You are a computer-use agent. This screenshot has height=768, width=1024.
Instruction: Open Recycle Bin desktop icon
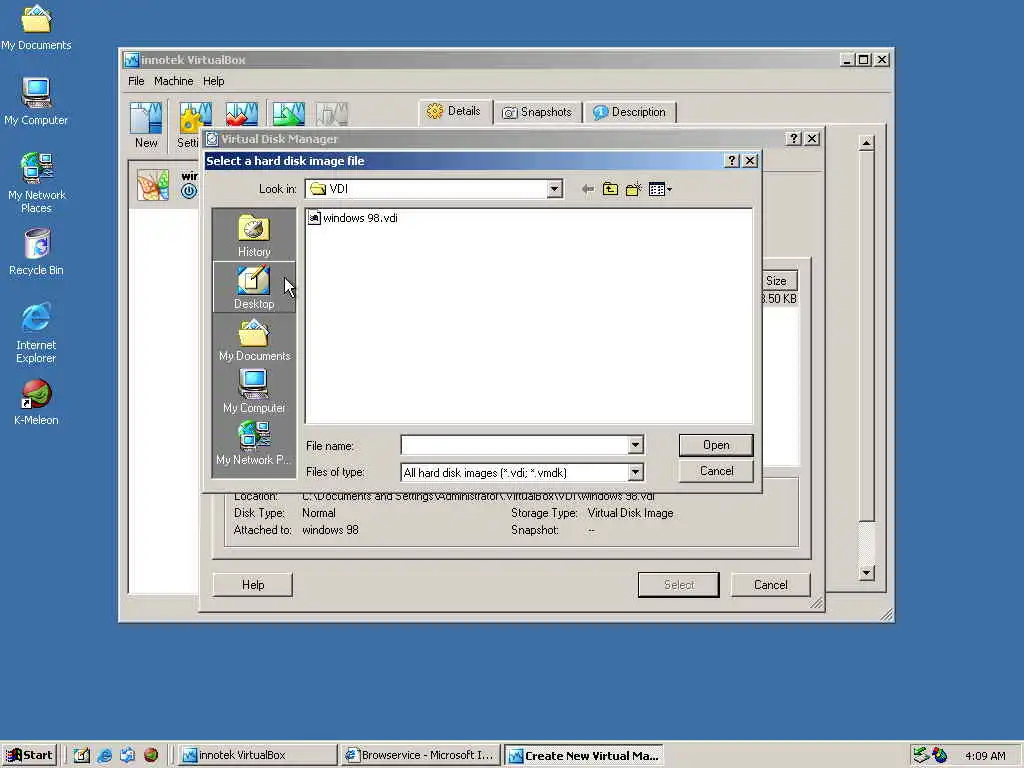tap(36, 253)
